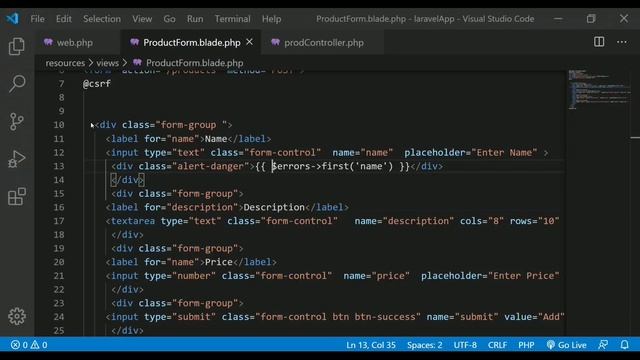Open the Go menu

coord(169,19)
